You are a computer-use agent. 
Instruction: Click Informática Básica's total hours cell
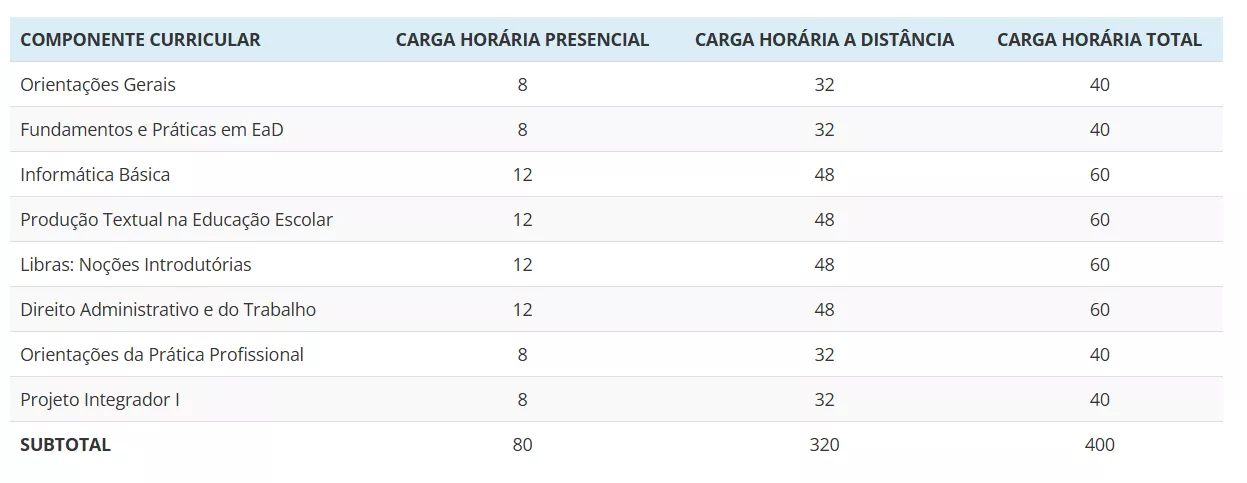1099,175
